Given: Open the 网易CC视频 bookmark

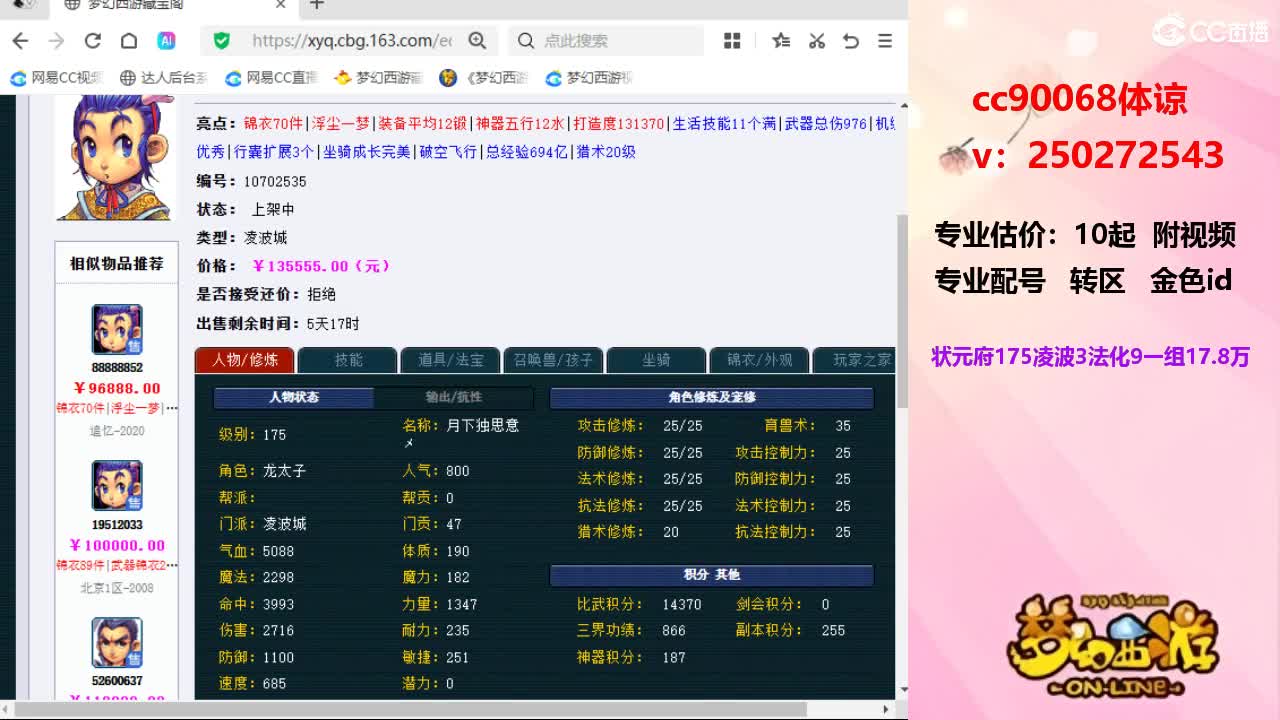Looking at the screenshot, I should pyautogui.click(x=57, y=78).
